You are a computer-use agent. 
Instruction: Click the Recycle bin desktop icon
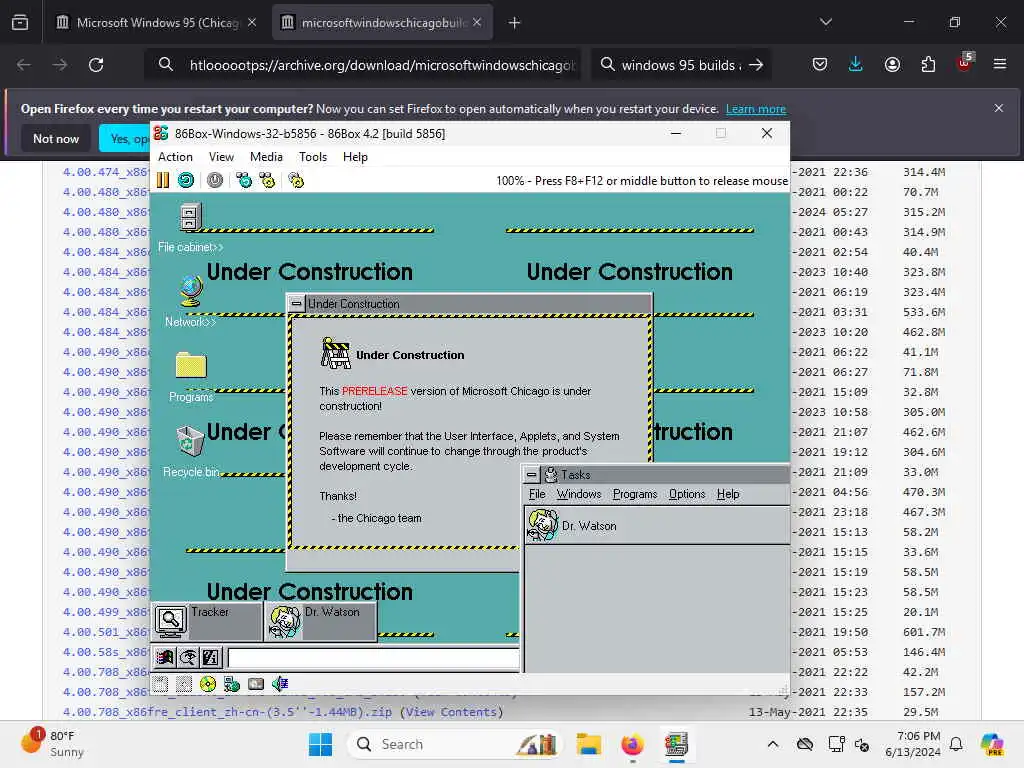[190, 440]
